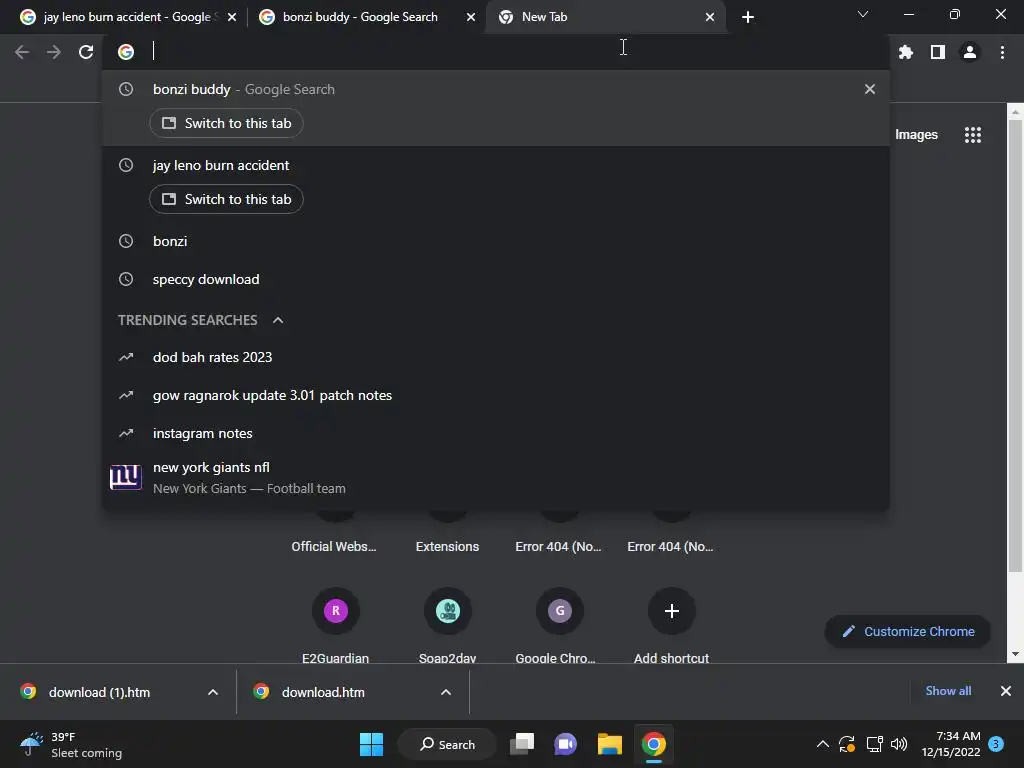Image resolution: width=1024 pixels, height=768 pixels.
Task: Close the downloads bar
Action: tap(1006, 691)
